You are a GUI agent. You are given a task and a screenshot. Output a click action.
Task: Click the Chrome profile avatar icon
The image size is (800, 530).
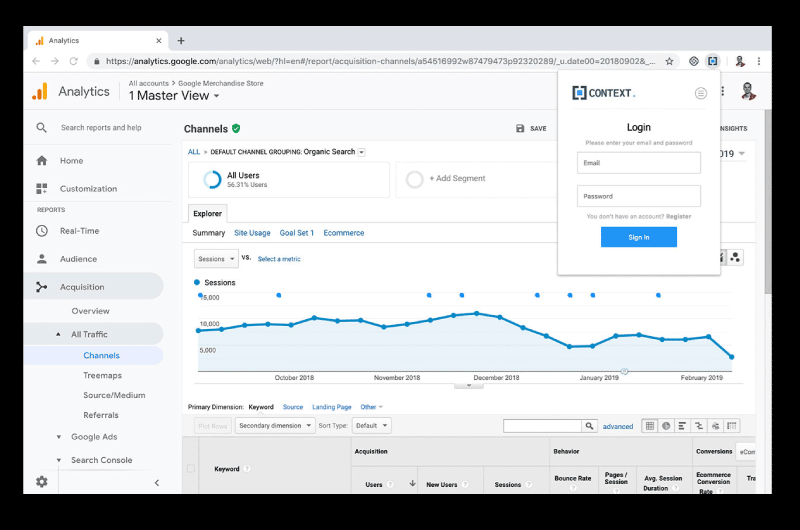pos(740,61)
